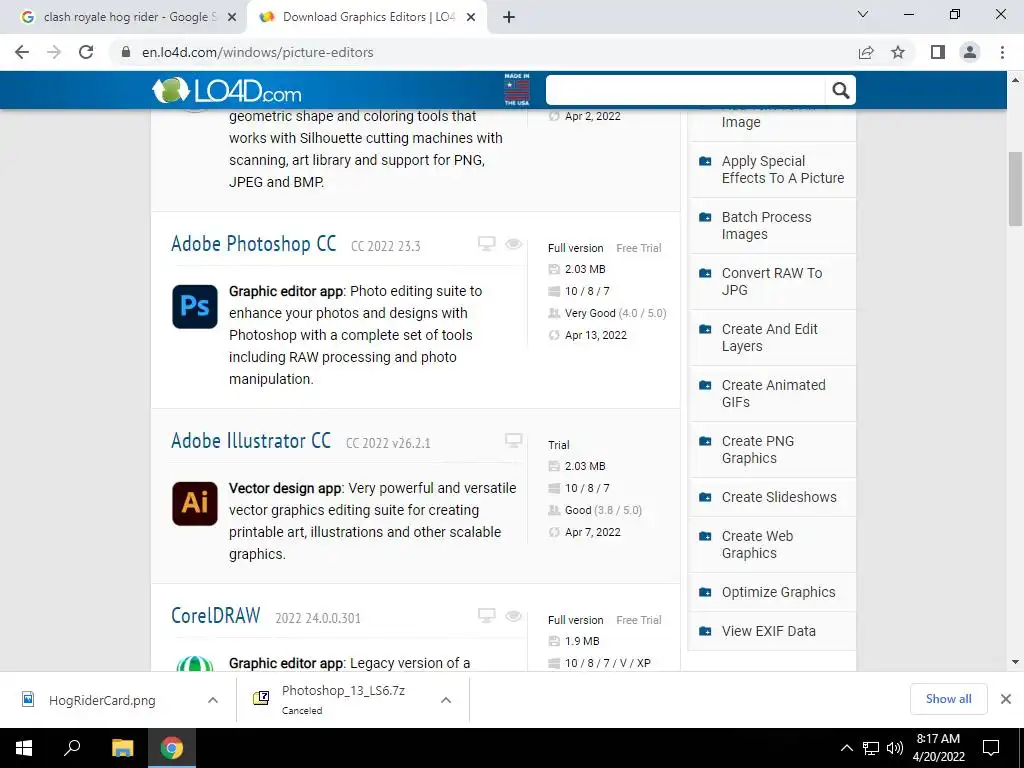Open Create Web Graphics category
Screen dimensions: 1024x768
(x=757, y=545)
